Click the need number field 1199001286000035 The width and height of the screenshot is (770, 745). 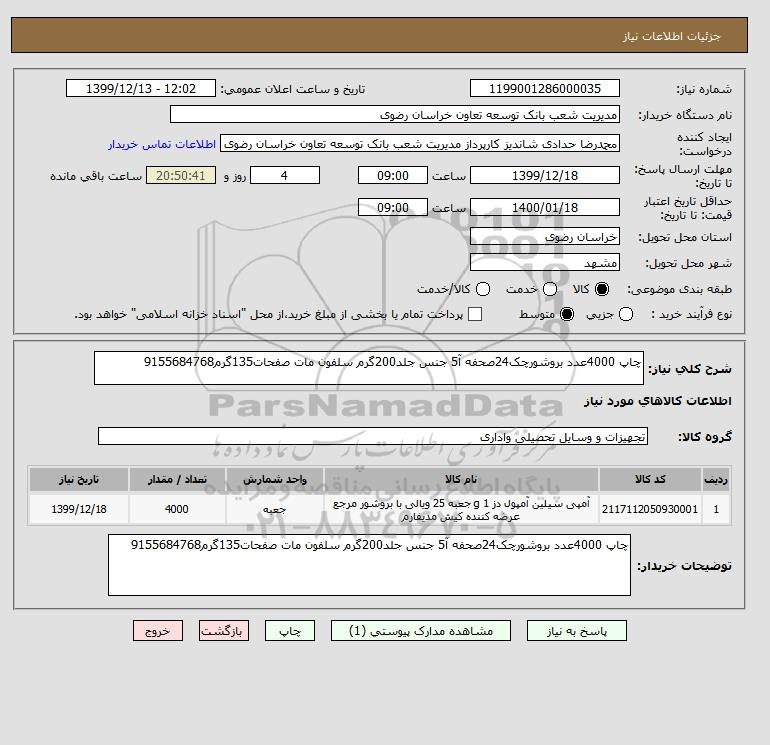(x=545, y=88)
